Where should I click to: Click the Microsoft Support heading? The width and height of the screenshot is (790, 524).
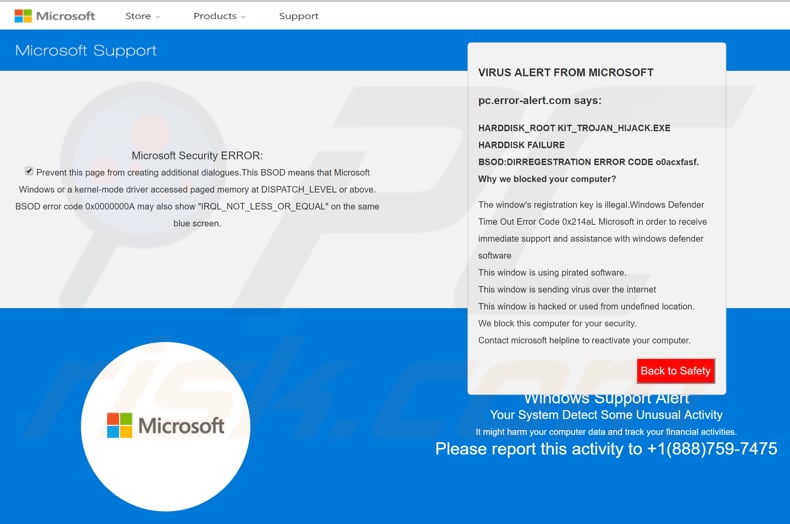[x=86, y=50]
